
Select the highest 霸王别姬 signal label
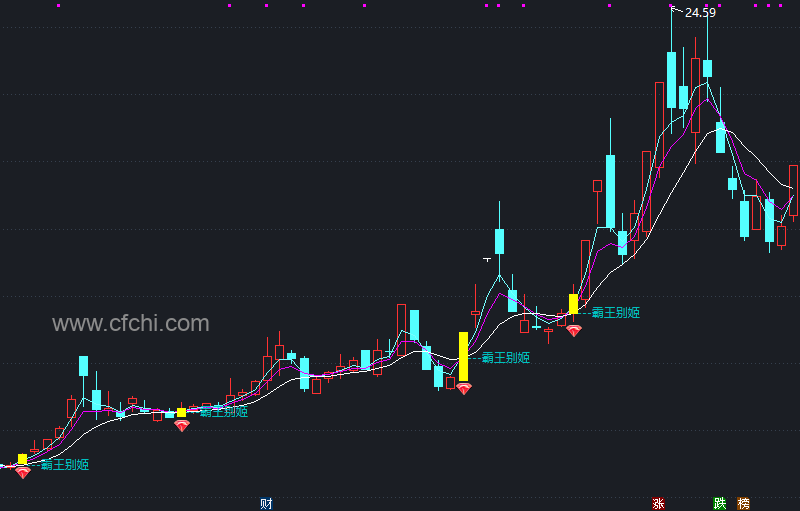[x=615, y=313]
